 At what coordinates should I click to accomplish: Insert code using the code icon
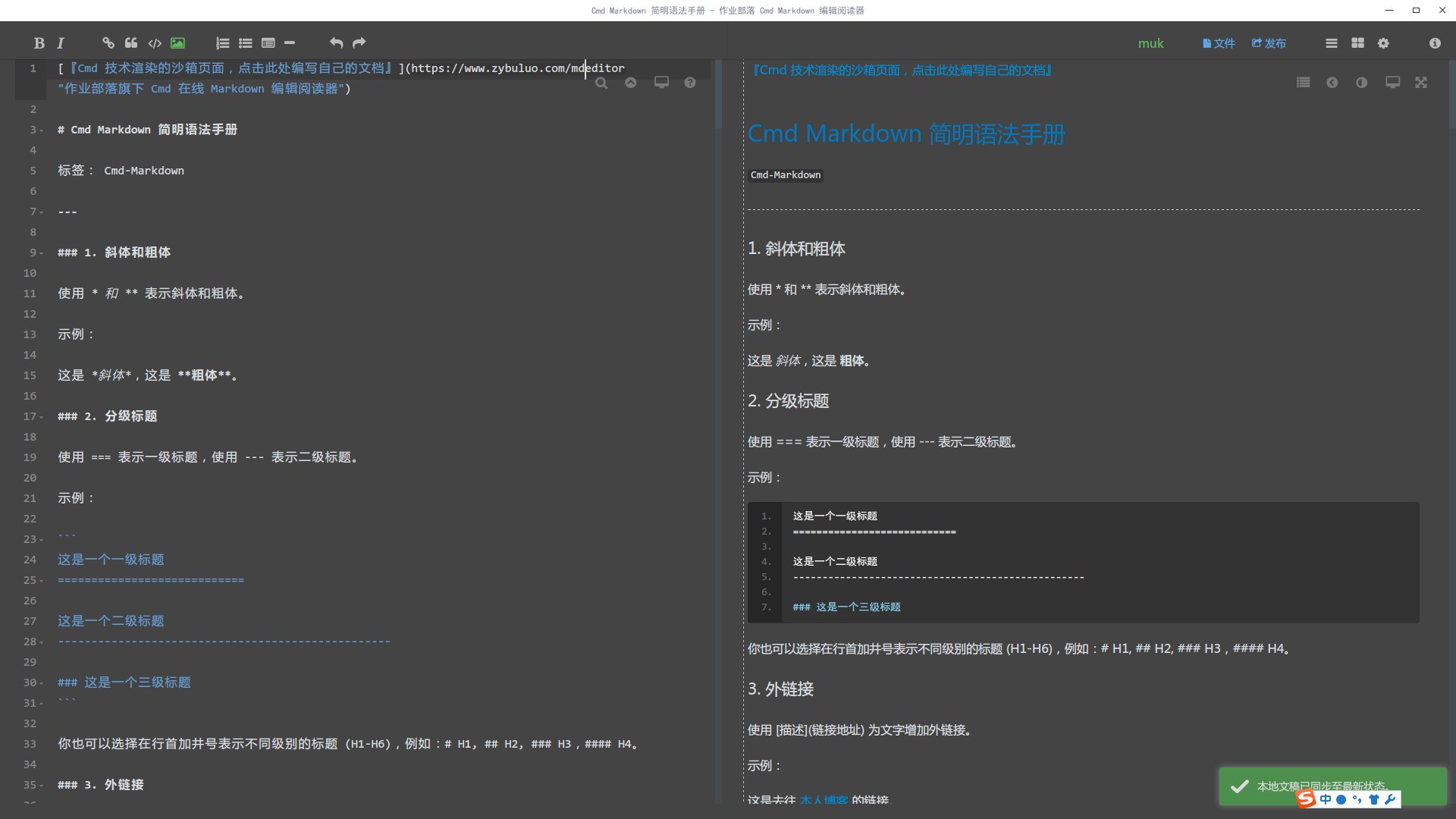pyautogui.click(x=155, y=43)
